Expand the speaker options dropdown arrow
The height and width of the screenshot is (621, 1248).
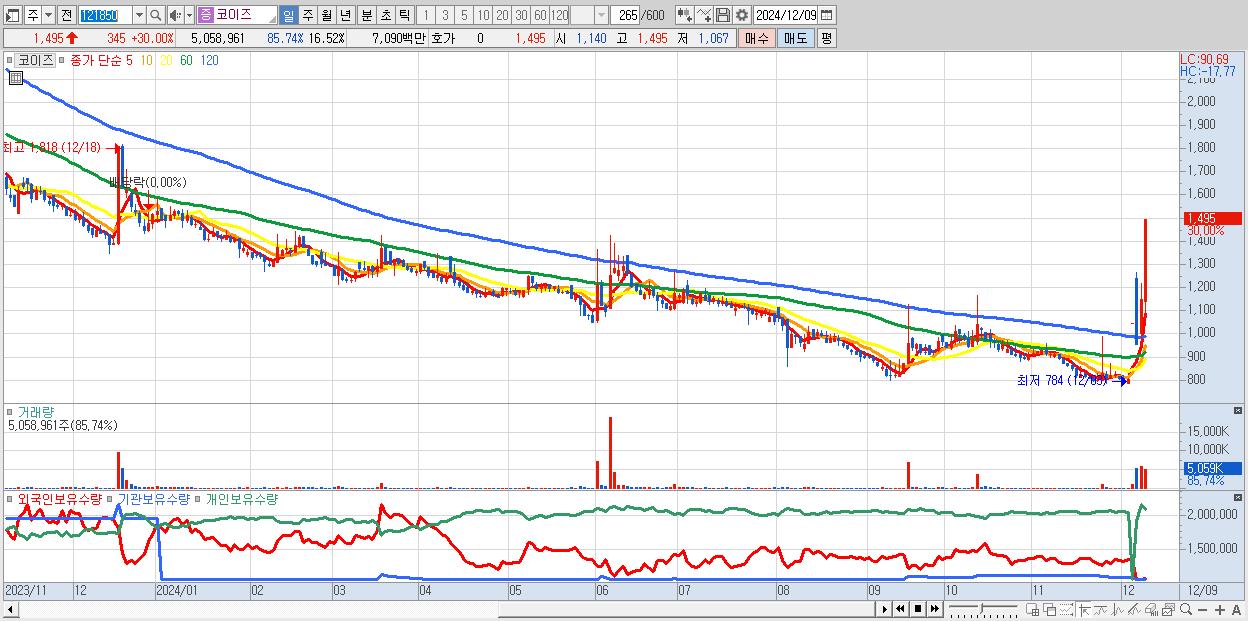[x=189, y=15]
